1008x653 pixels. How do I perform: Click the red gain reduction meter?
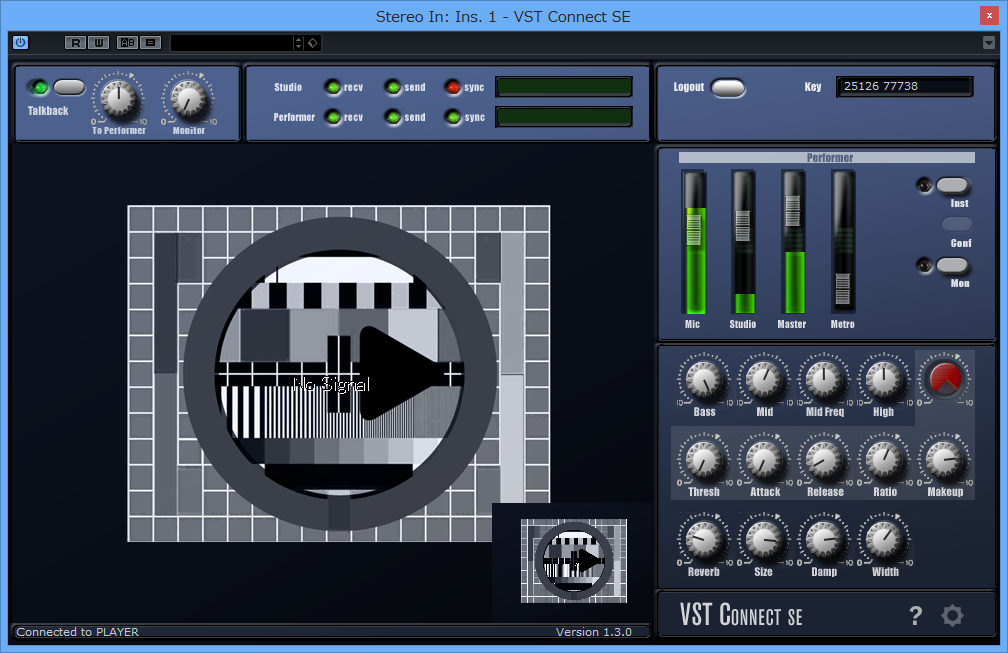[x=945, y=379]
